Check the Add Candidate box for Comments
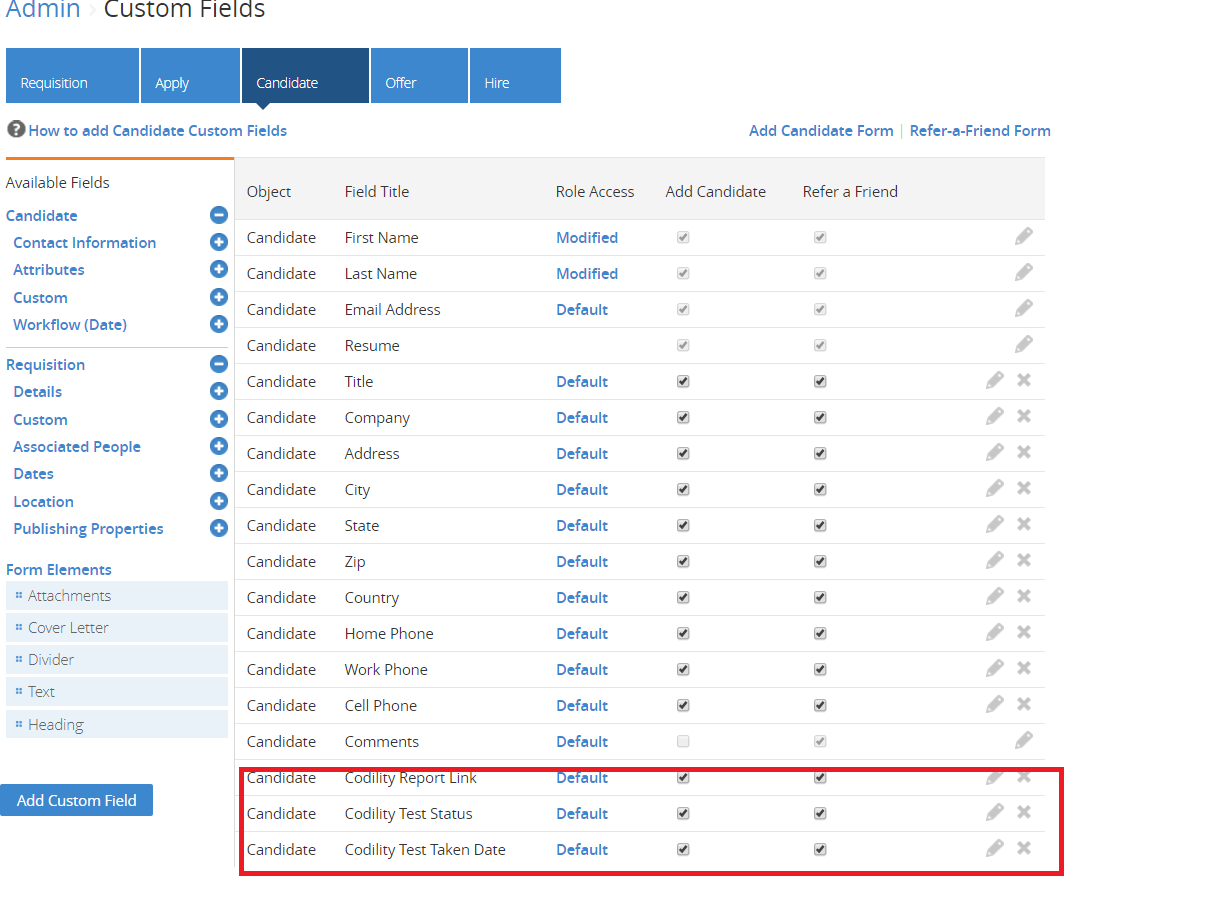This screenshot has width=1225, height=911. (x=683, y=741)
